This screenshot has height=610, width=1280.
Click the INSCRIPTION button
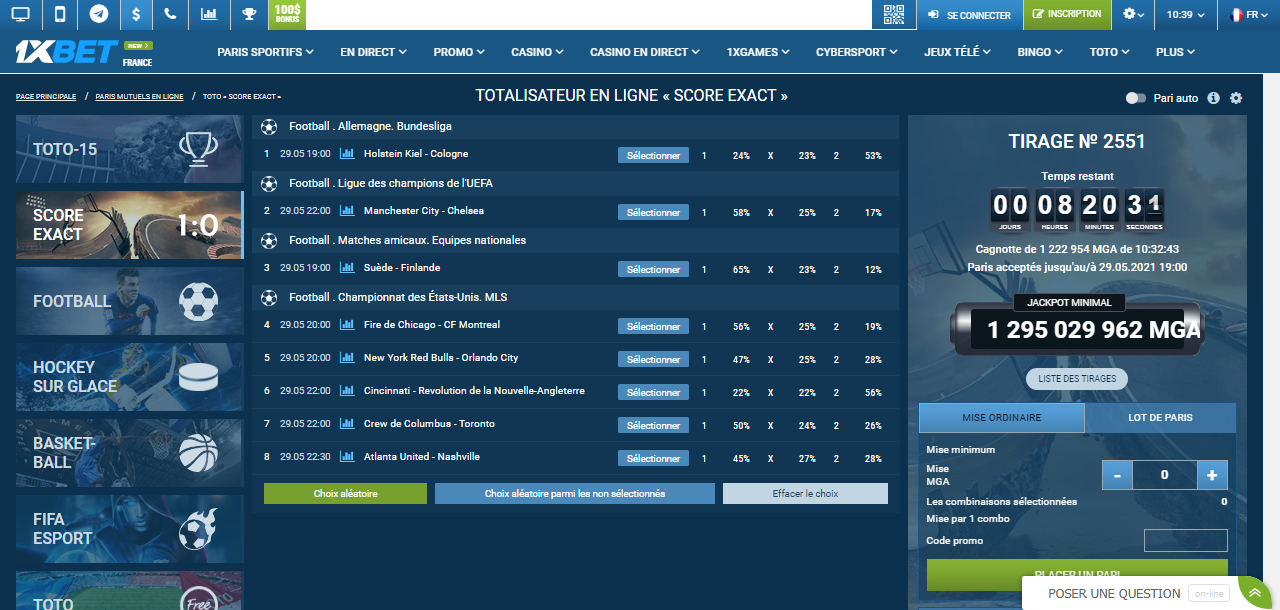pos(1067,14)
